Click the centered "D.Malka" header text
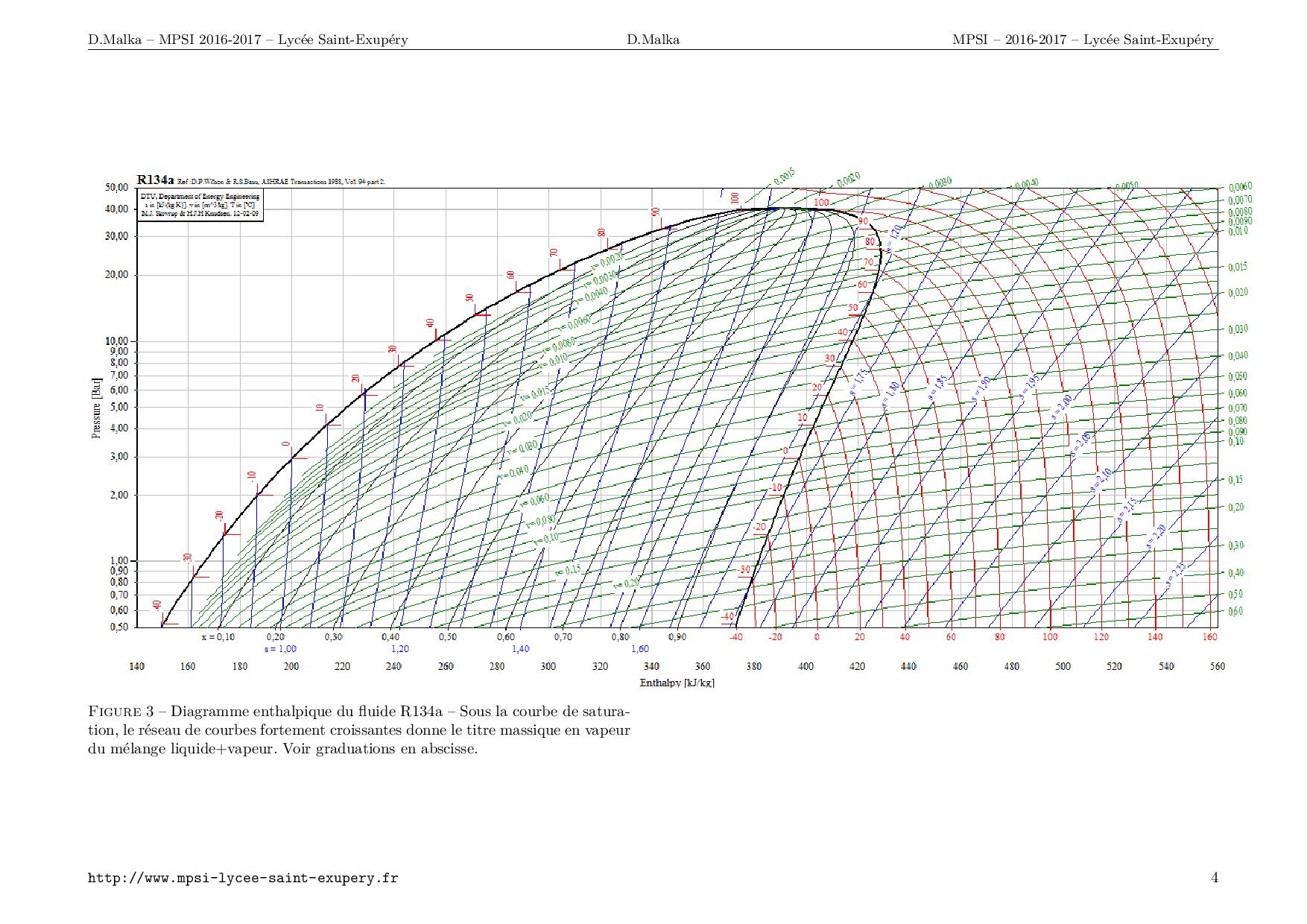This screenshot has width=1307, height=924. click(653, 40)
